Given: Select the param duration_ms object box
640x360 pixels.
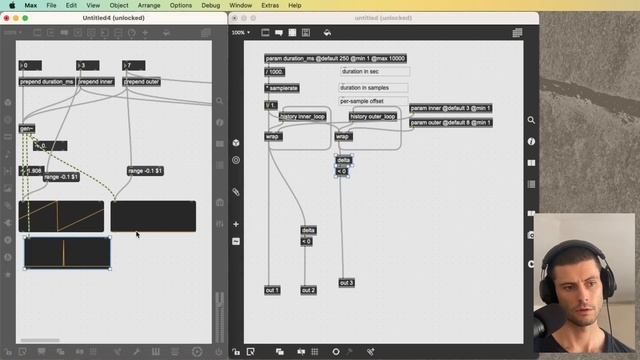Looking at the screenshot, I should [x=335, y=59].
